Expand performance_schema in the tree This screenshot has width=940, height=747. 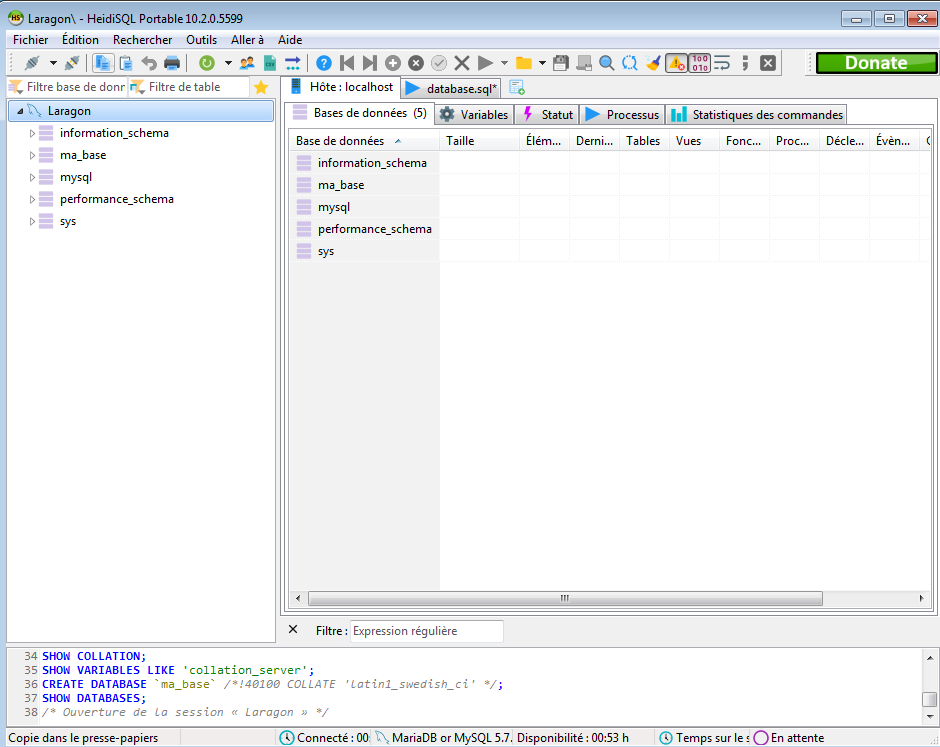[32, 199]
